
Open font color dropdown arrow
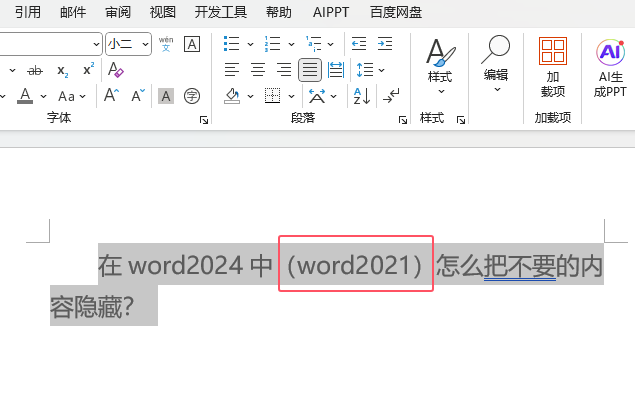pyautogui.click(x=43, y=96)
